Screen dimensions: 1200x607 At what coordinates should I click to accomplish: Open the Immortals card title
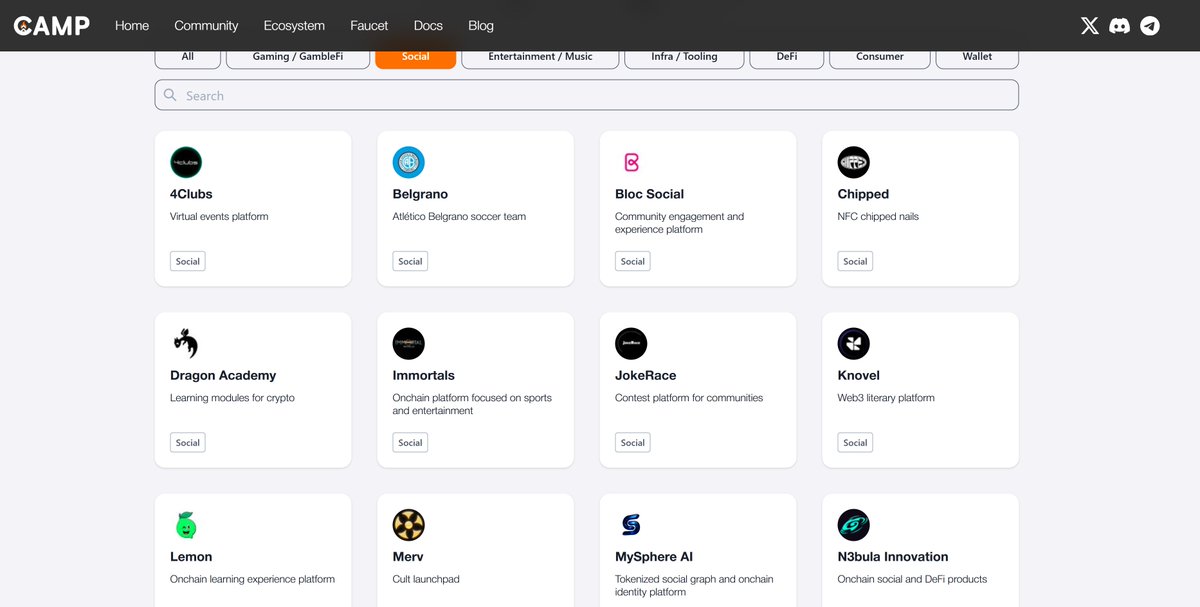click(424, 376)
